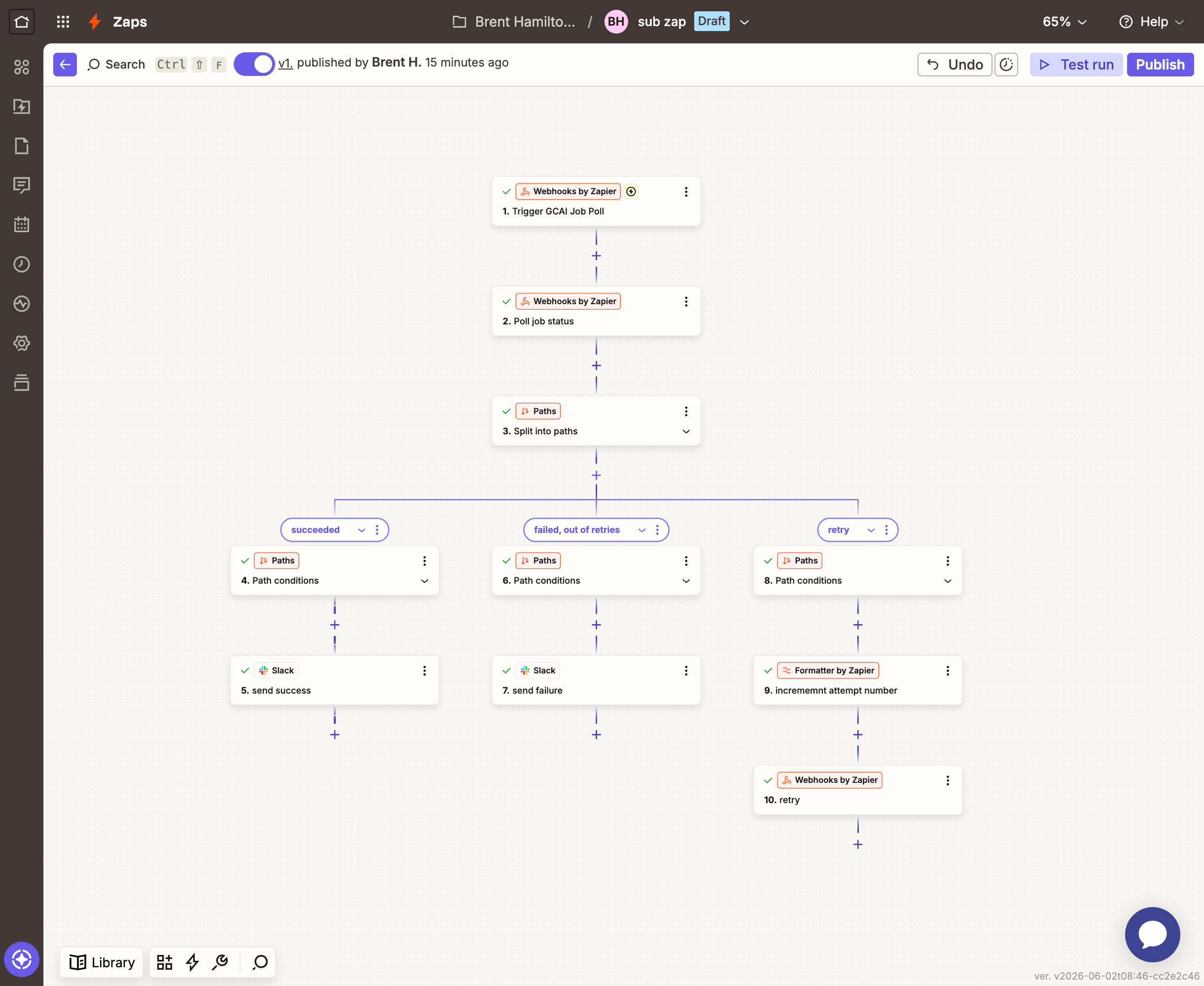Open the sidebar notes document icon
Screen dimensions: 1204x986
(x=22, y=146)
